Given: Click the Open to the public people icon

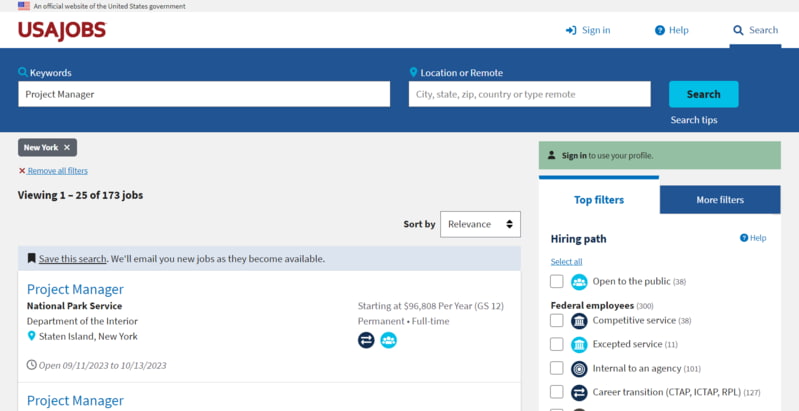Looking at the screenshot, I should click(579, 282).
